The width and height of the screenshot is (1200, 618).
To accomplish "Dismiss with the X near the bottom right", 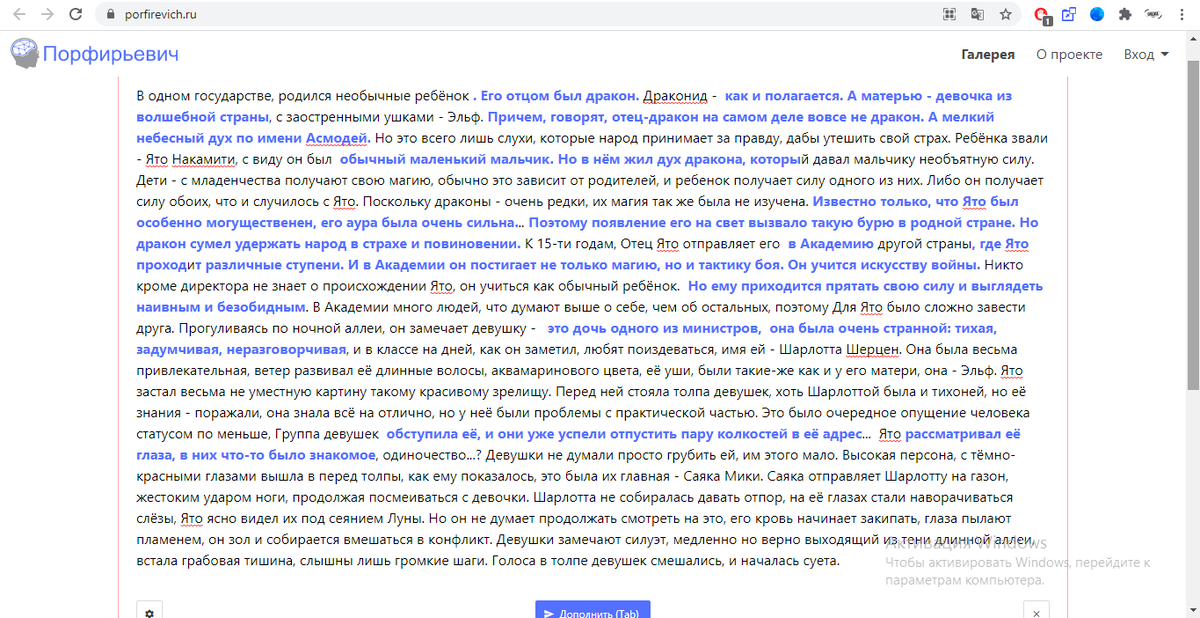I will [1036, 610].
